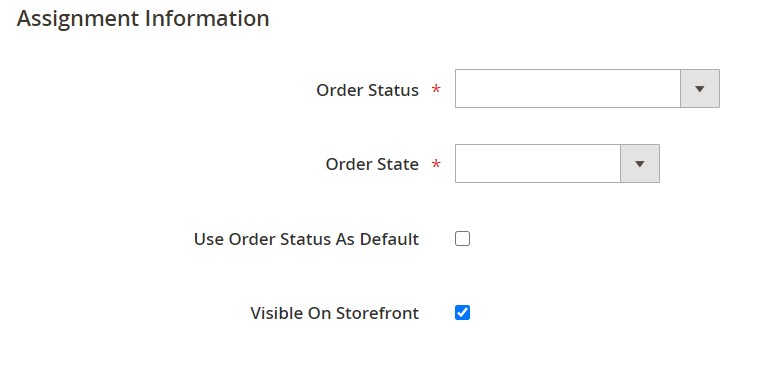Click the Order Status label text

click(x=367, y=90)
